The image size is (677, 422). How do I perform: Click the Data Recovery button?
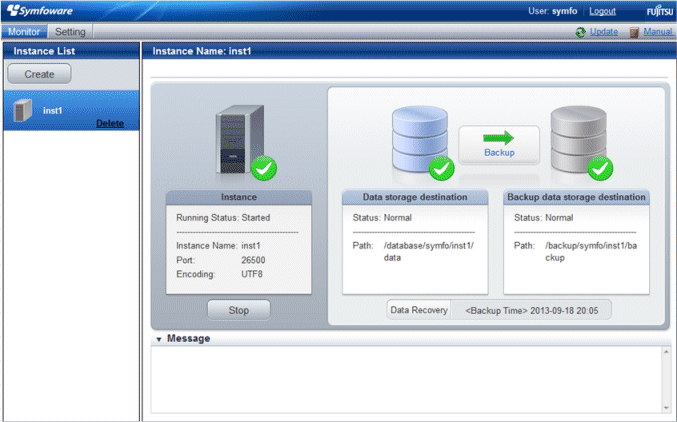point(419,310)
